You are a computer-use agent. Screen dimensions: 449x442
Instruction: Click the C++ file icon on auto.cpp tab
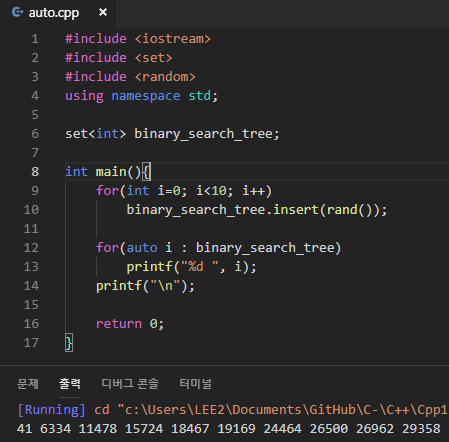click(17, 13)
